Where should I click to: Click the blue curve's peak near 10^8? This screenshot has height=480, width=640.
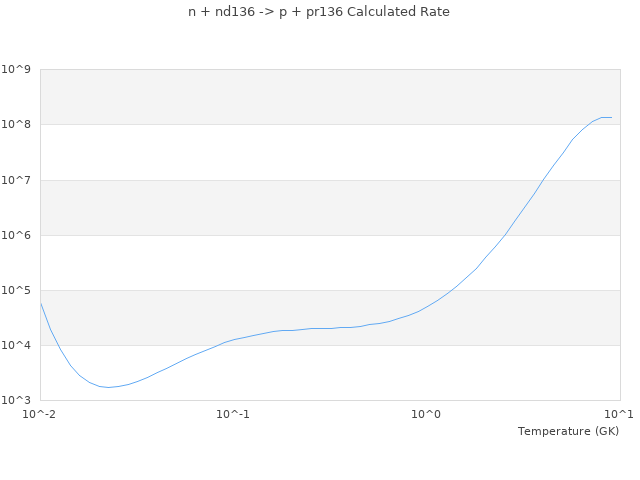pyautogui.click(x=605, y=117)
